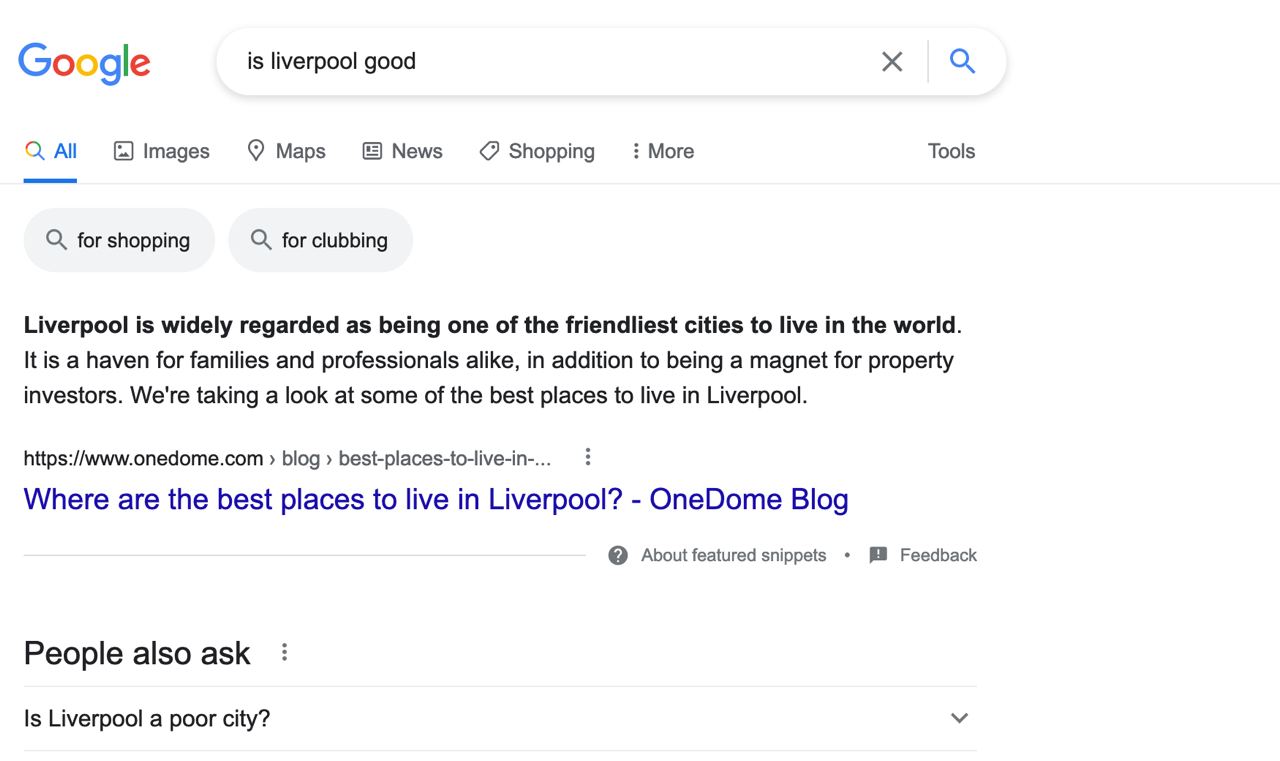1280x761 pixels.
Task: Click the Google logo
Action: [x=84, y=62]
